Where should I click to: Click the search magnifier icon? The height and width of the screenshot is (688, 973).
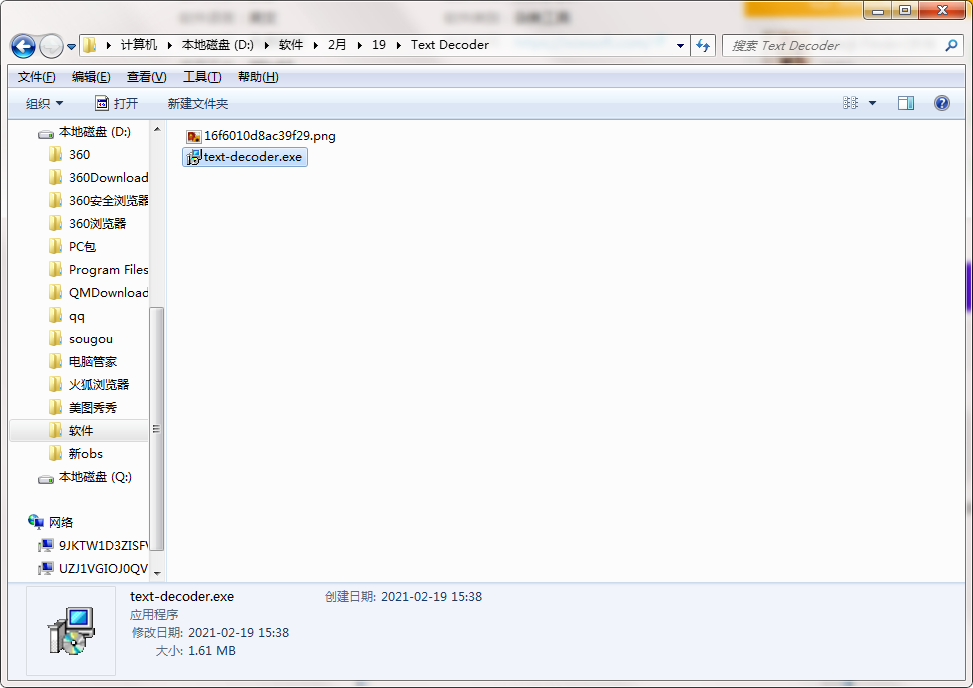pos(952,45)
